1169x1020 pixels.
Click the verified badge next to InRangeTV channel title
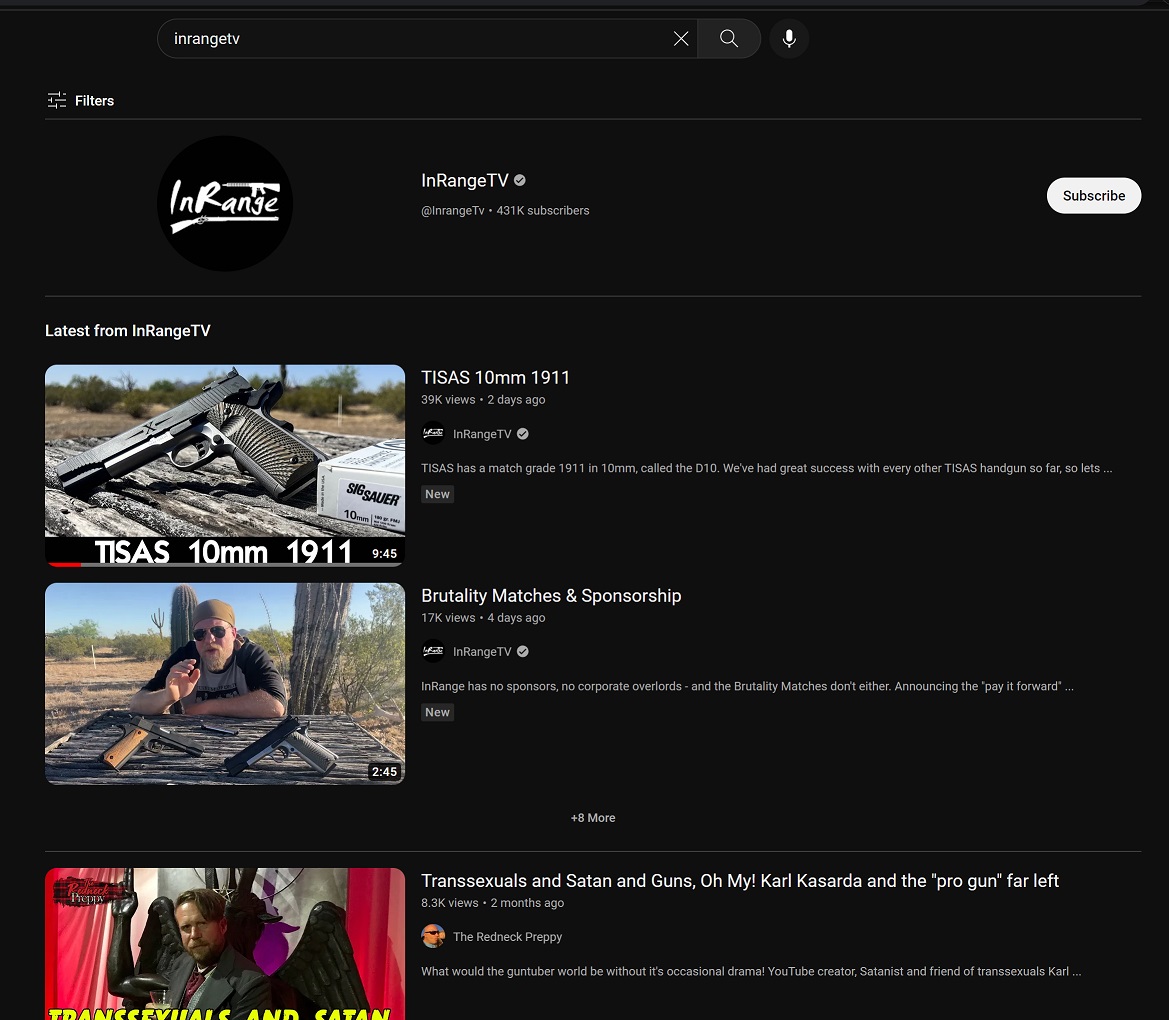click(520, 180)
